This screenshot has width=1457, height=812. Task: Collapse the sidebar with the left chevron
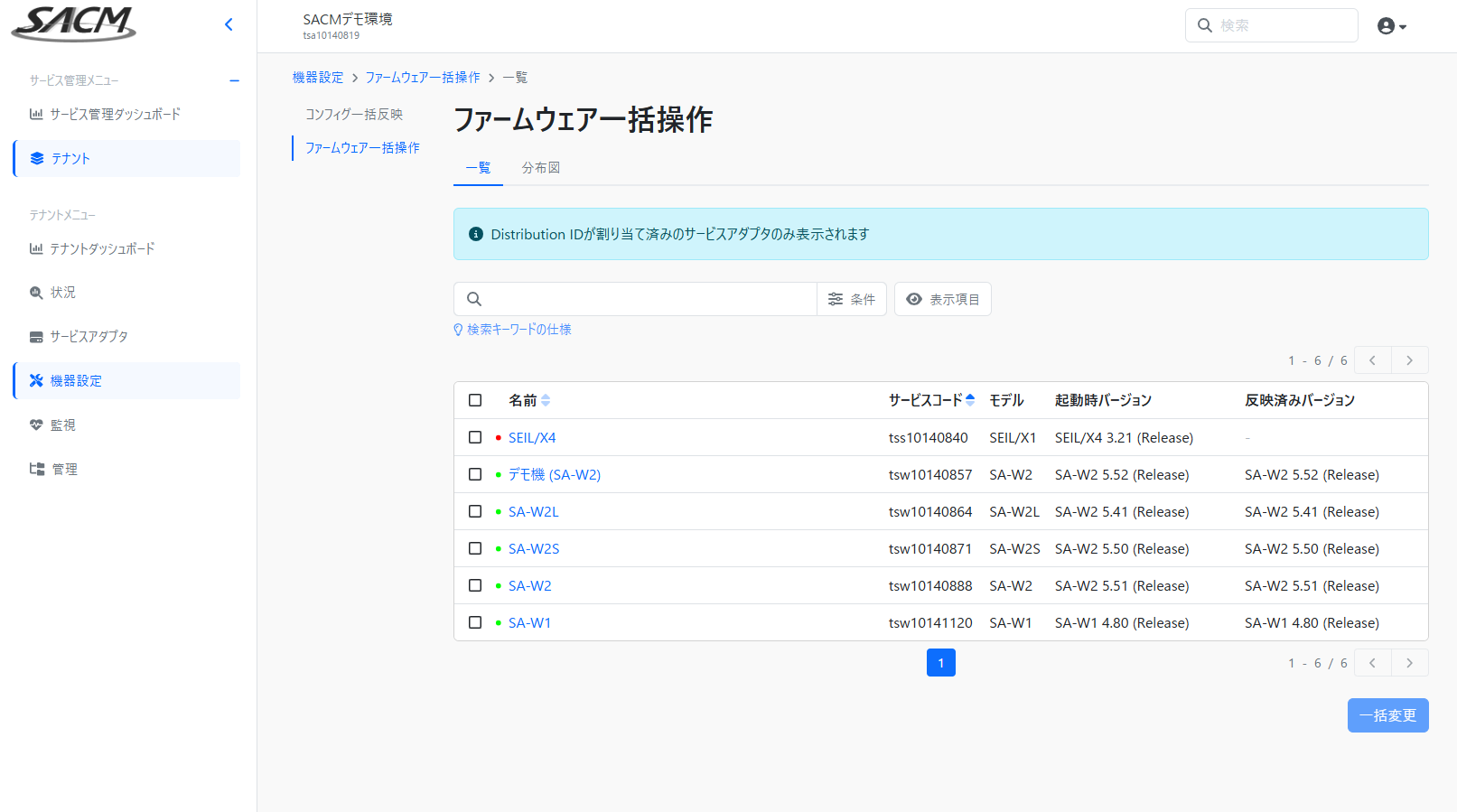(x=229, y=24)
